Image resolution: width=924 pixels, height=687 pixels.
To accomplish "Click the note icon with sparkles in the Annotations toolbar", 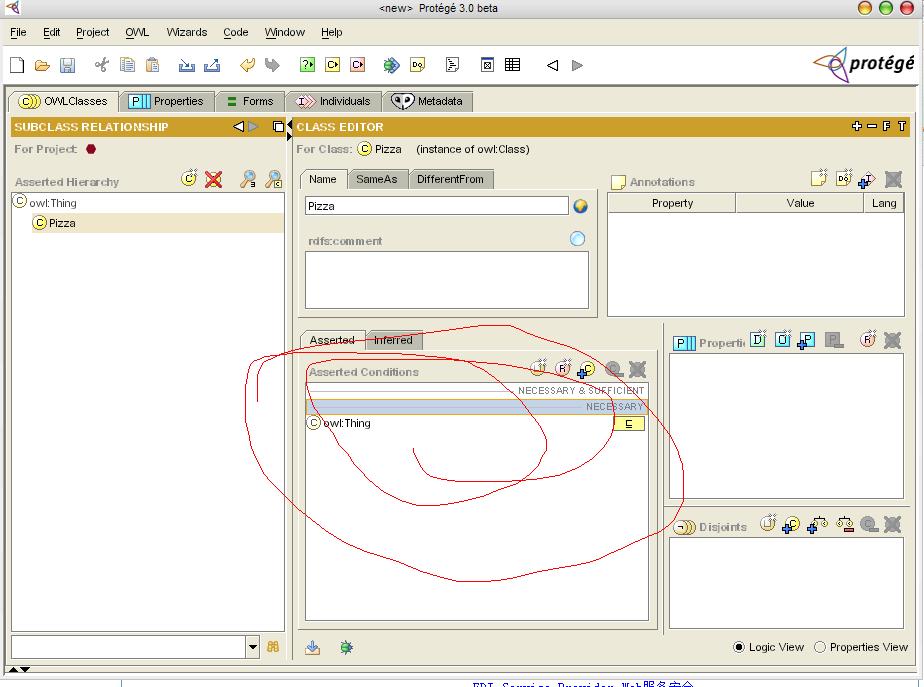I will (x=819, y=177).
